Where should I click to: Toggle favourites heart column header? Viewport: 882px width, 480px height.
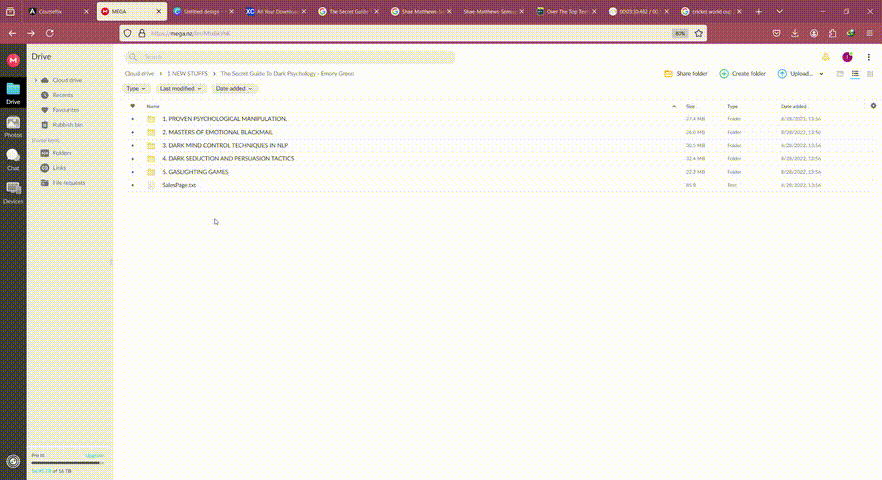click(133, 106)
